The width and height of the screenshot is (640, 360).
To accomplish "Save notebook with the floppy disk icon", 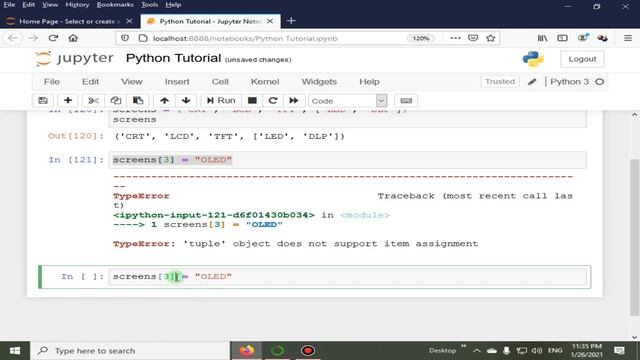I will [43, 100].
